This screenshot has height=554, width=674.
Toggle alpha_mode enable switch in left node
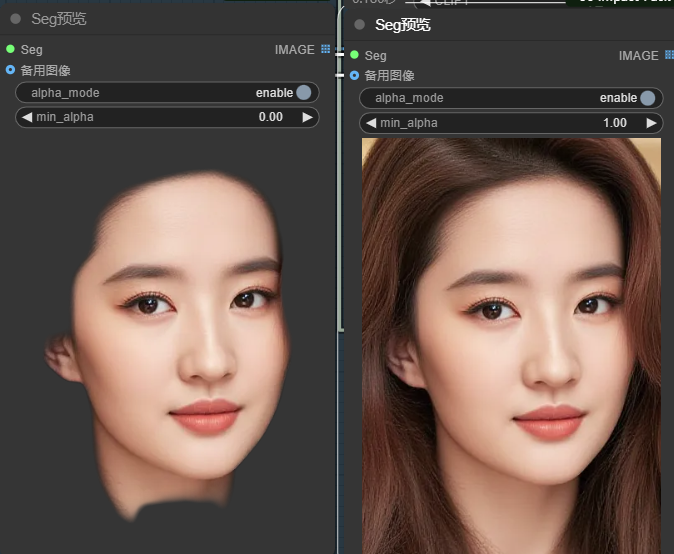[303, 92]
